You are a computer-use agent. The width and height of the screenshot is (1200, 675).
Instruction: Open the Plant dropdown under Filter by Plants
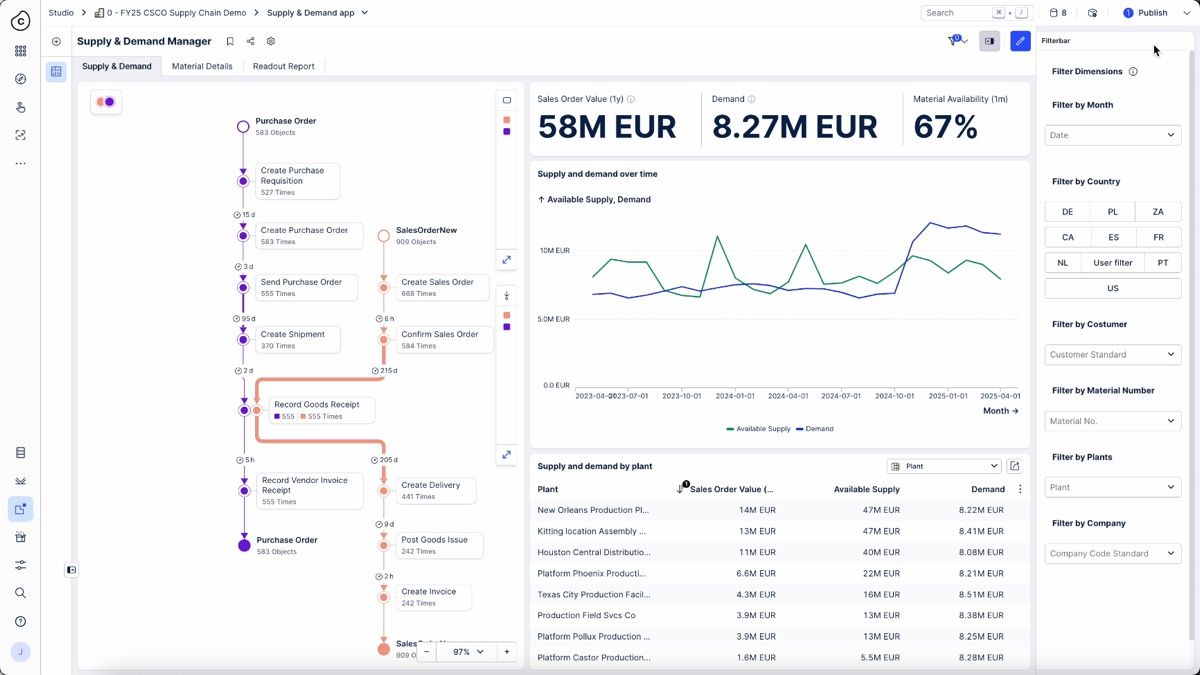[x=1113, y=487]
